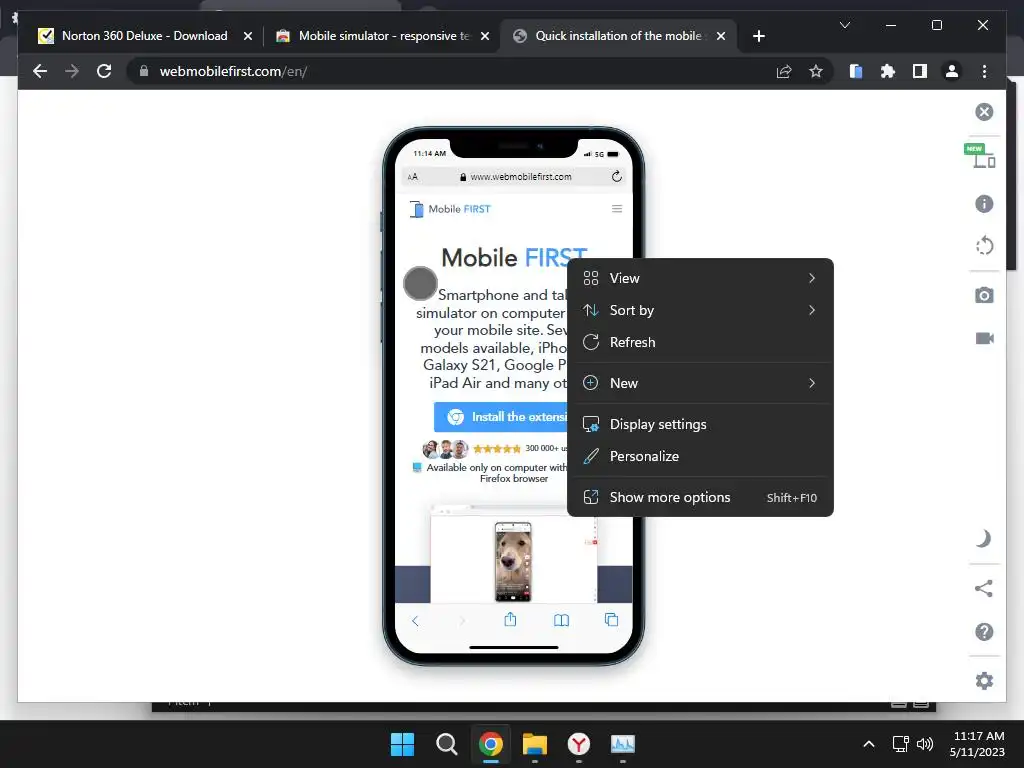Screen dimensions: 1024x768
Task: Go back to previous page
Action: [40, 71]
